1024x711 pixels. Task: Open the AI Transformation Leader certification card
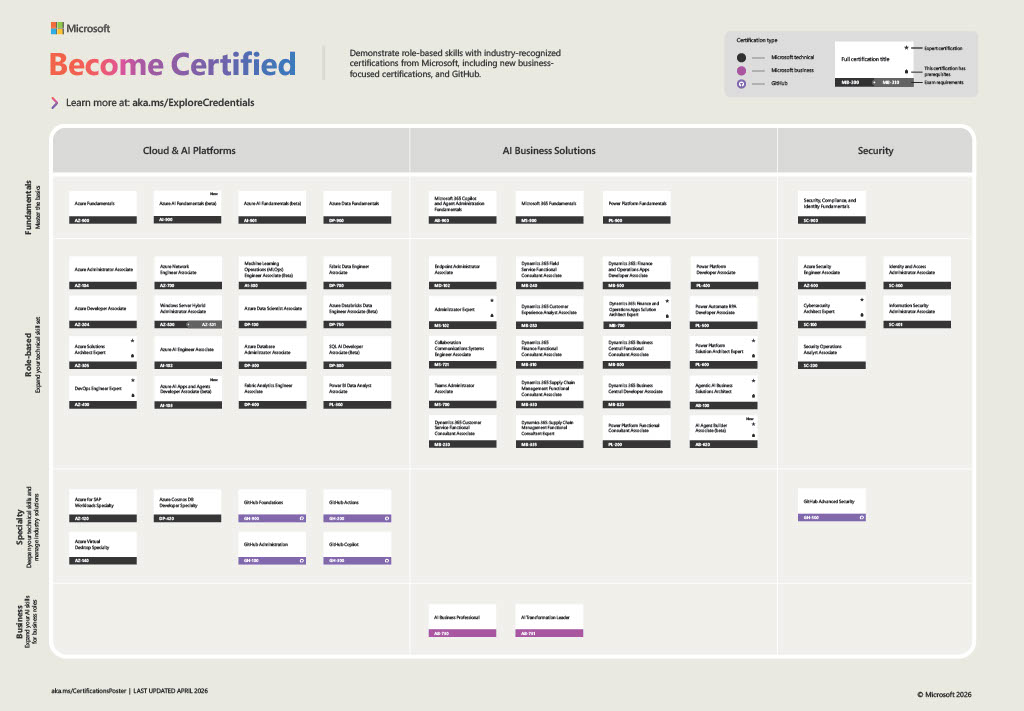coord(549,622)
